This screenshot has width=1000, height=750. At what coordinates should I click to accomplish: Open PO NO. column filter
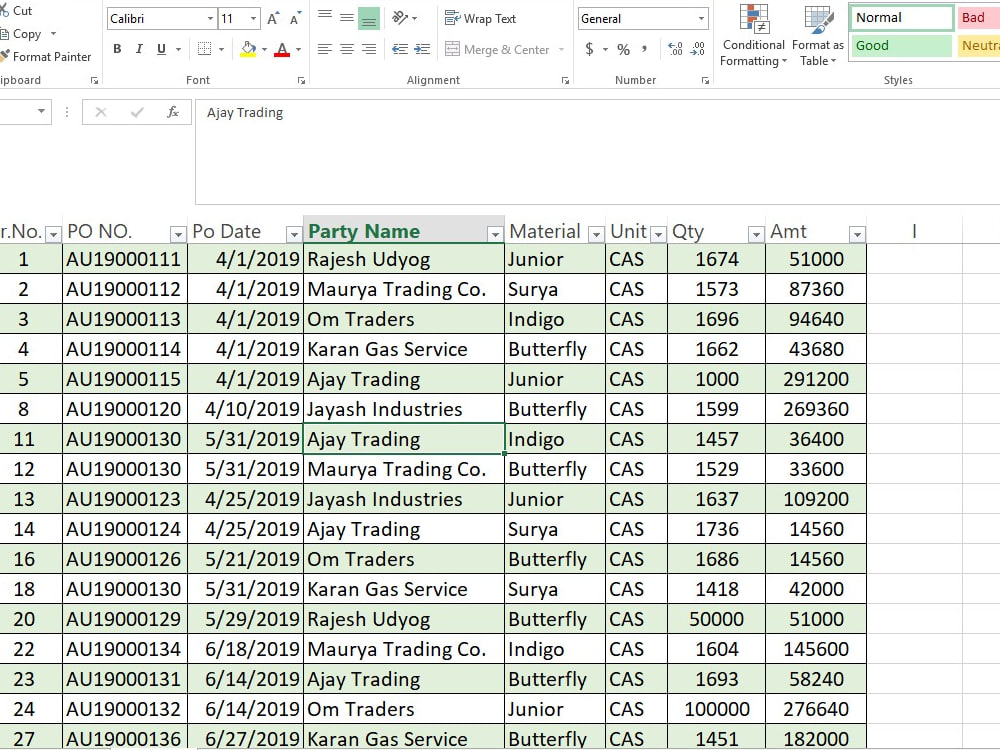tap(178, 235)
